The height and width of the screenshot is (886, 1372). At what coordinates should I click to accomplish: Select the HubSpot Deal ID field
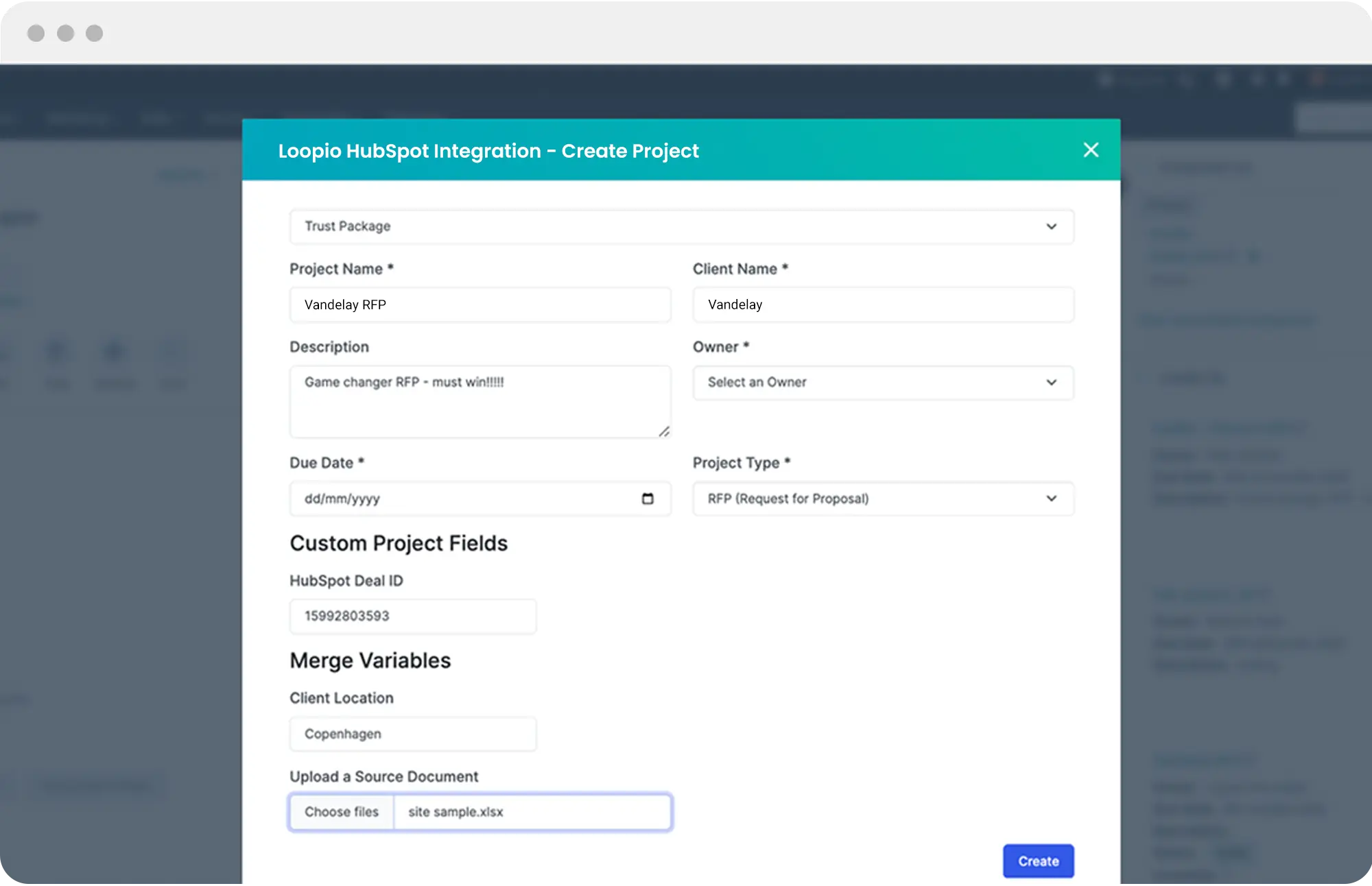coord(412,616)
